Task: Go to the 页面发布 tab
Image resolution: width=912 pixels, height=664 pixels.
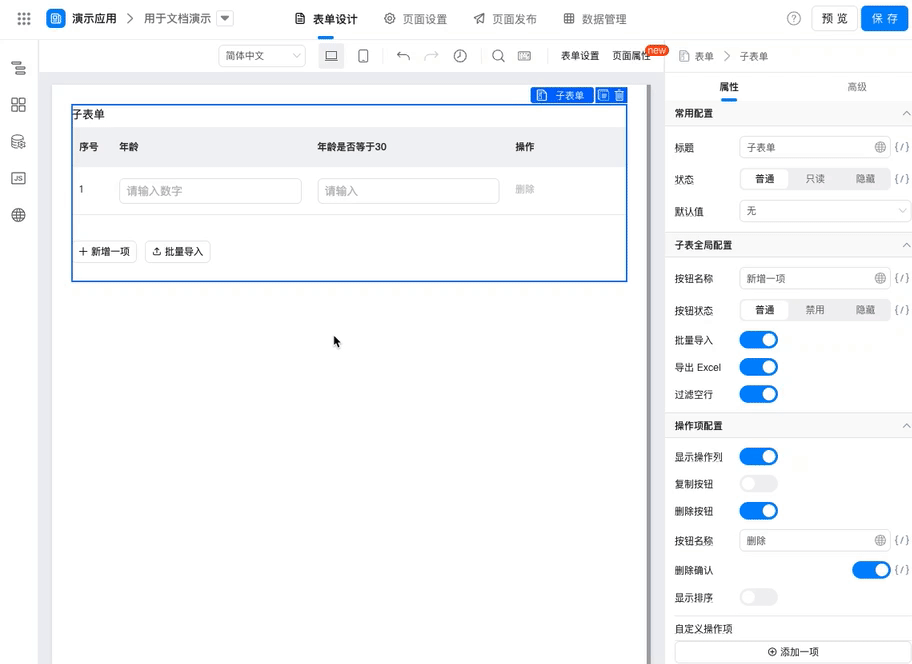Action: (505, 19)
